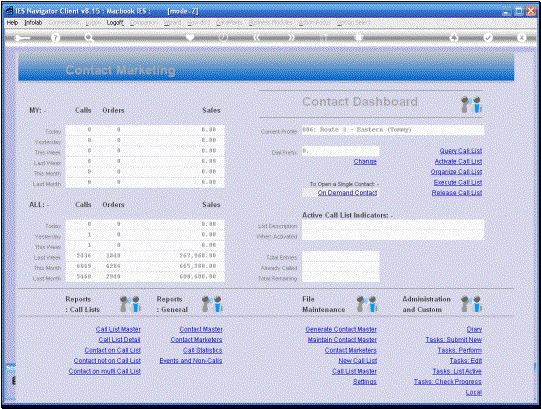
Task: Open the Query Call List link
Action: click(x=461, y=151)
